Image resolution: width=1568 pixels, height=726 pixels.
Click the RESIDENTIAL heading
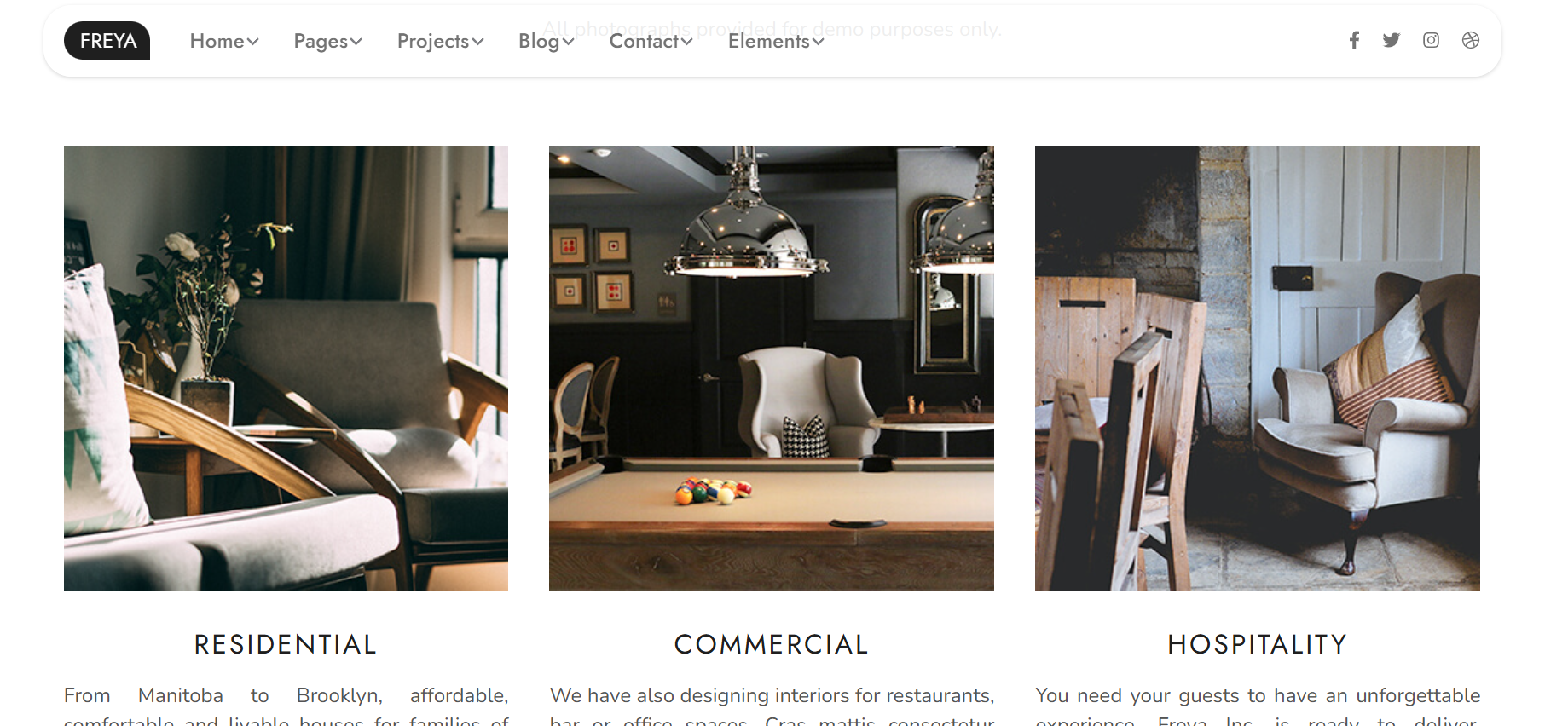(286, 644)
